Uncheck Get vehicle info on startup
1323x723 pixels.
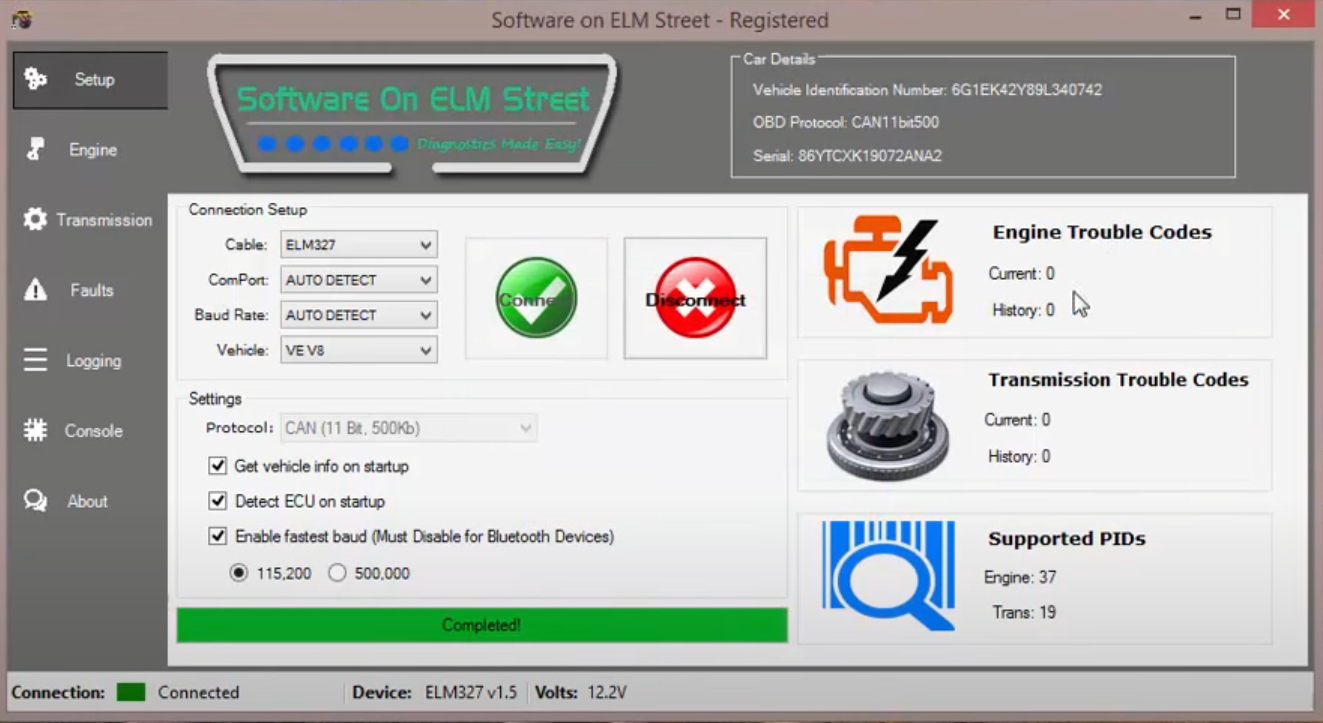217,466
